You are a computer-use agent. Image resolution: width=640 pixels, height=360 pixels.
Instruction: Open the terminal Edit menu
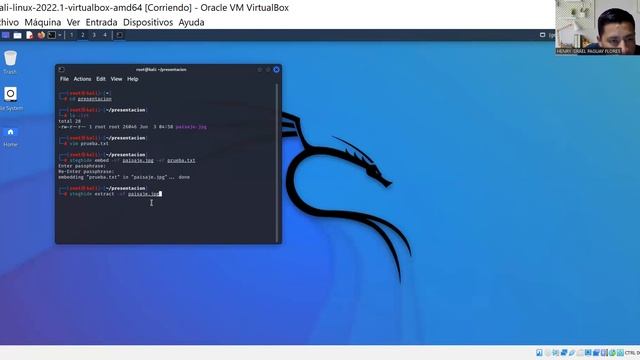[x=101, y=79]
